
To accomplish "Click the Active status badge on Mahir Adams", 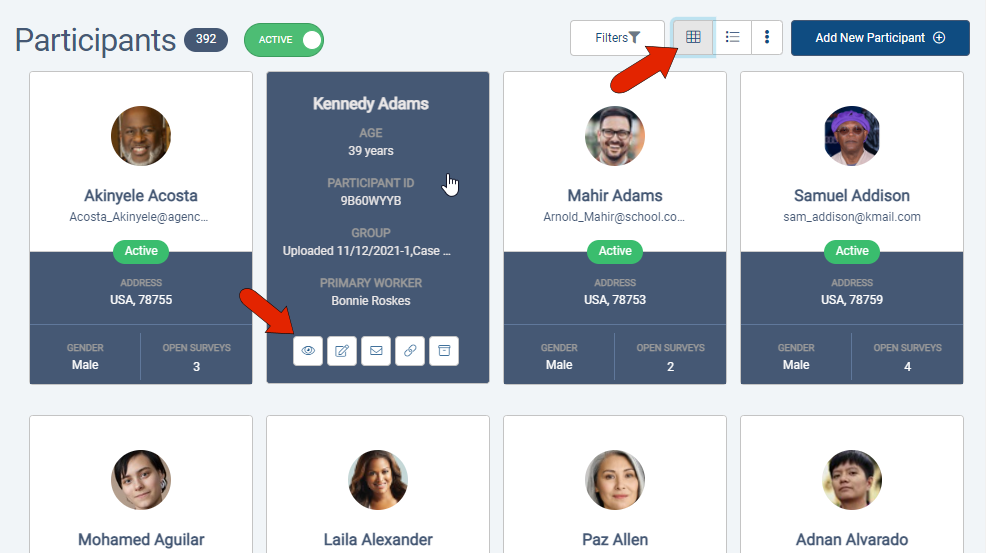I will click(615, 251).
